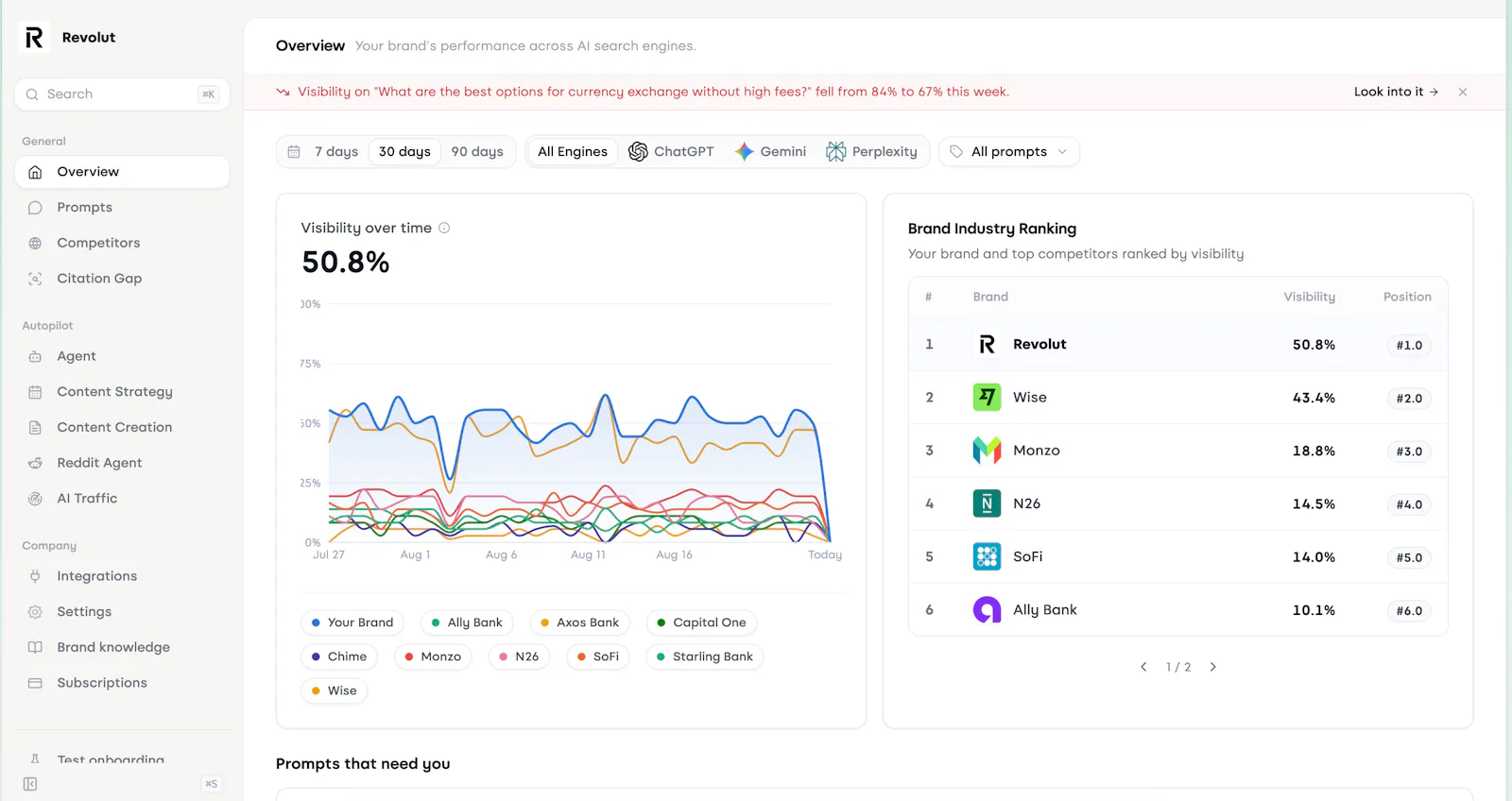The image size is (1512, 801).
Task: Filter by the Gemini engine
Action: click(770, 152)
